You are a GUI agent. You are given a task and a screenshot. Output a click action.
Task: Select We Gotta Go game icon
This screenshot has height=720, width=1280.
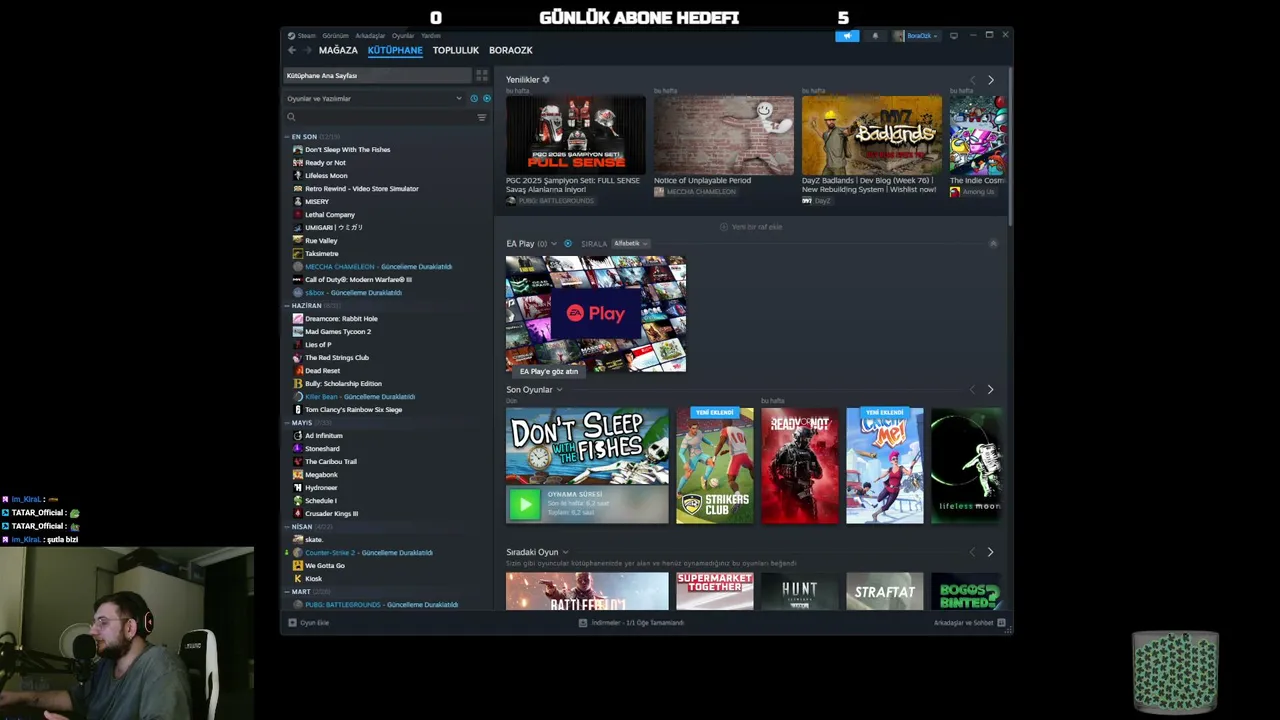click(298, 566)
